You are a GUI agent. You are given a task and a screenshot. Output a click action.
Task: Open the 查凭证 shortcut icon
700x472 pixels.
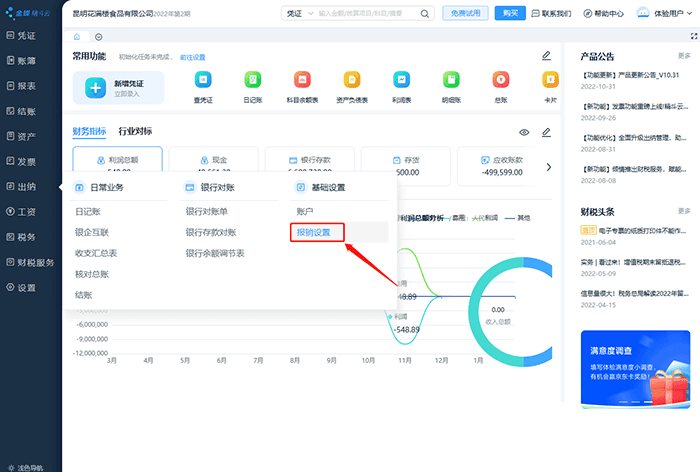pyautogui.click(x=203, y=80)
